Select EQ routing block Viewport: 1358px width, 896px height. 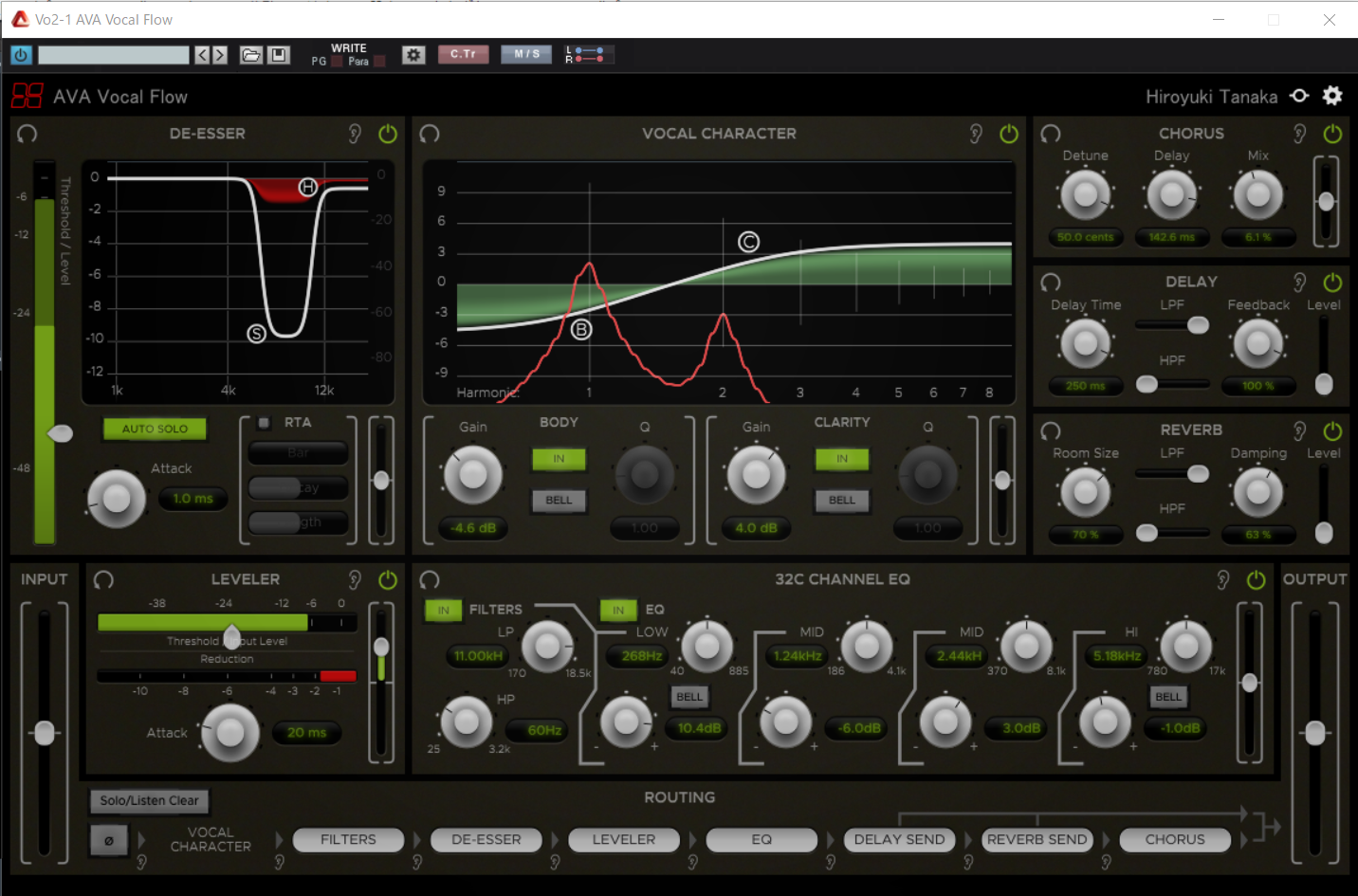(762, 840)
